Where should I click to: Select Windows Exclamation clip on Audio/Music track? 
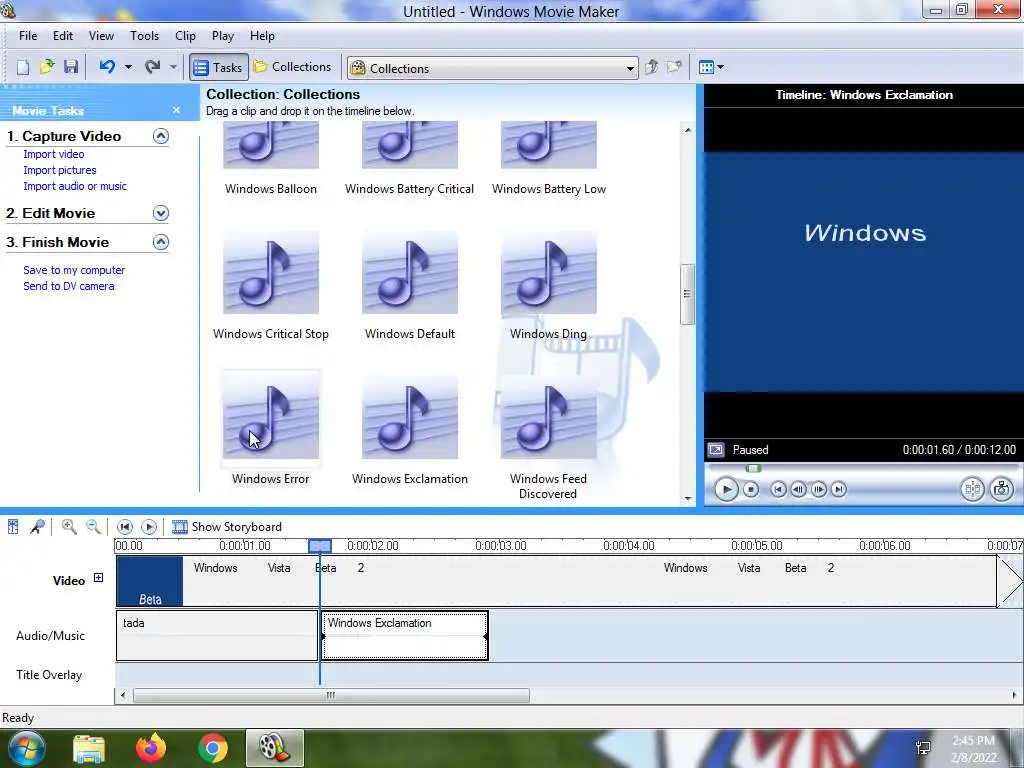(x=405, y=635)
